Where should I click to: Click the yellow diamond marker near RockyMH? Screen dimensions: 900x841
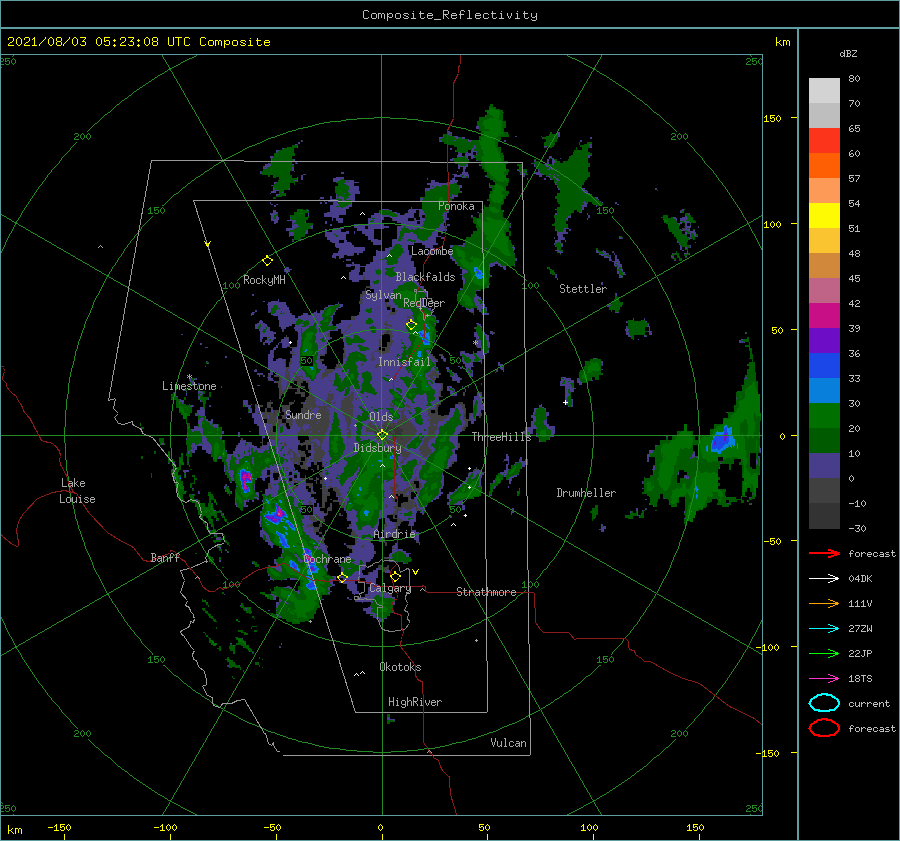(x=267, y=261)
